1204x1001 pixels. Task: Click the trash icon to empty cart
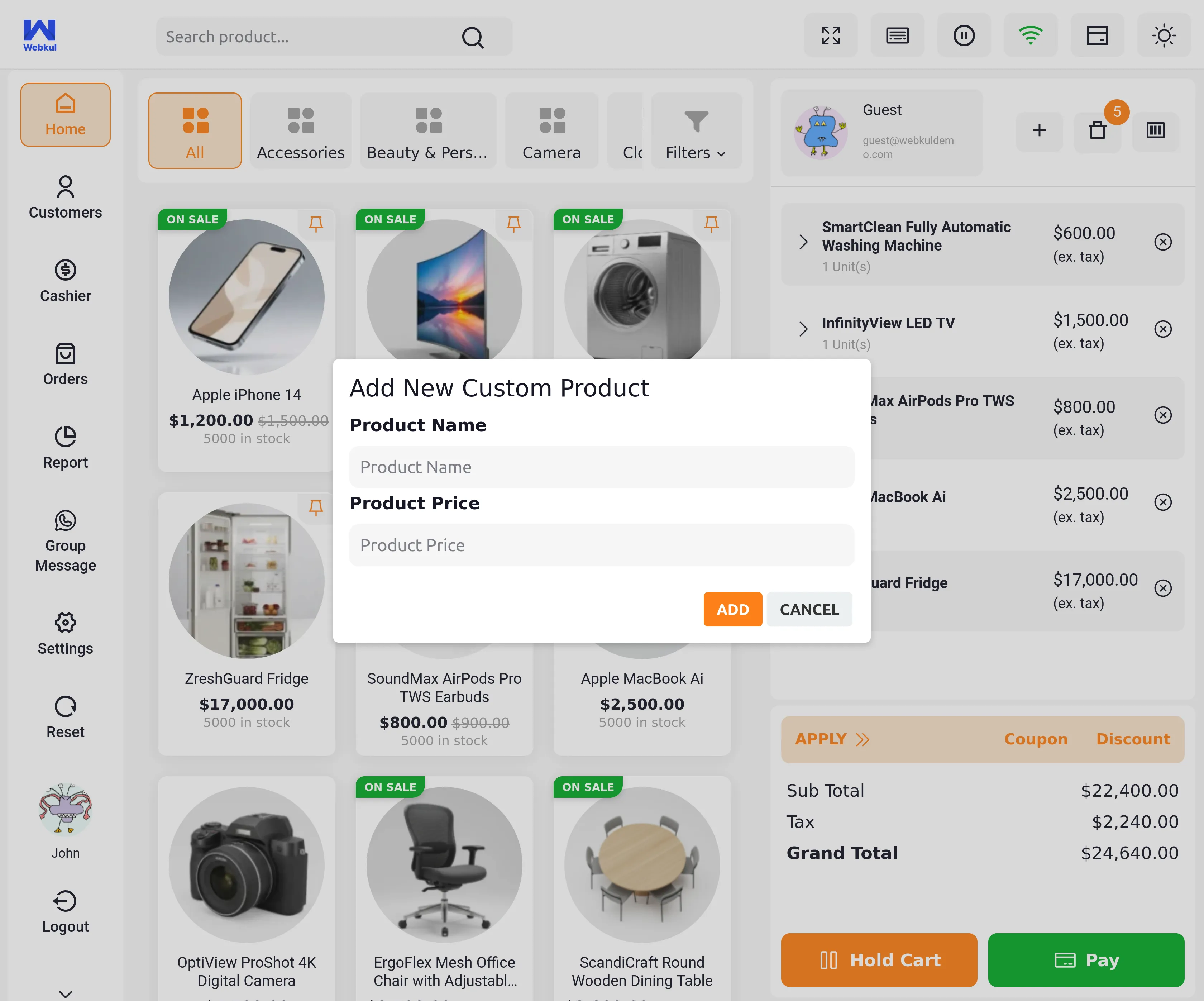click(1097, 131)
